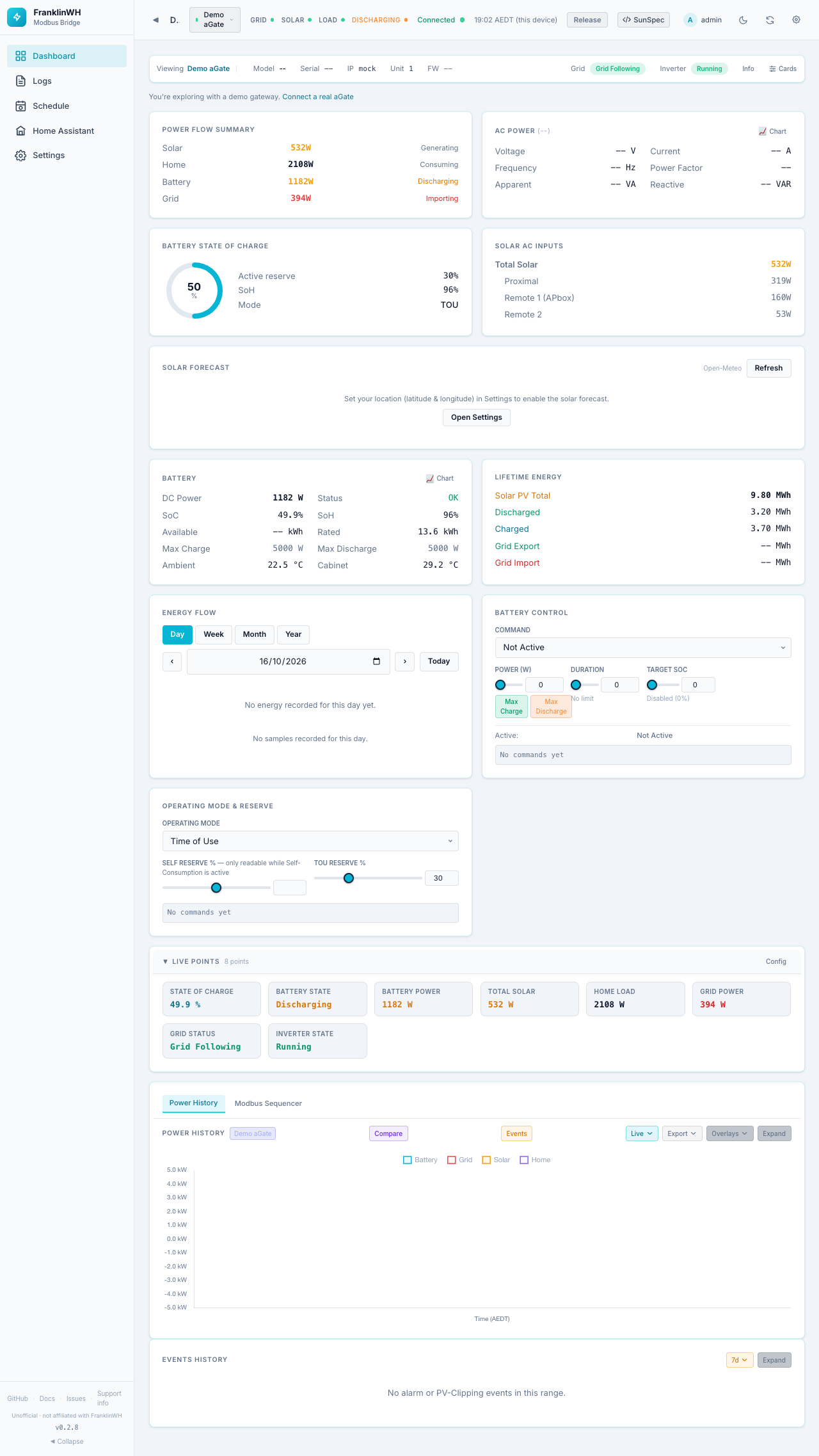Click the TOU Reserve value field
The height and width of the screenshot is (1456, 819).
(x=441, y=878)
